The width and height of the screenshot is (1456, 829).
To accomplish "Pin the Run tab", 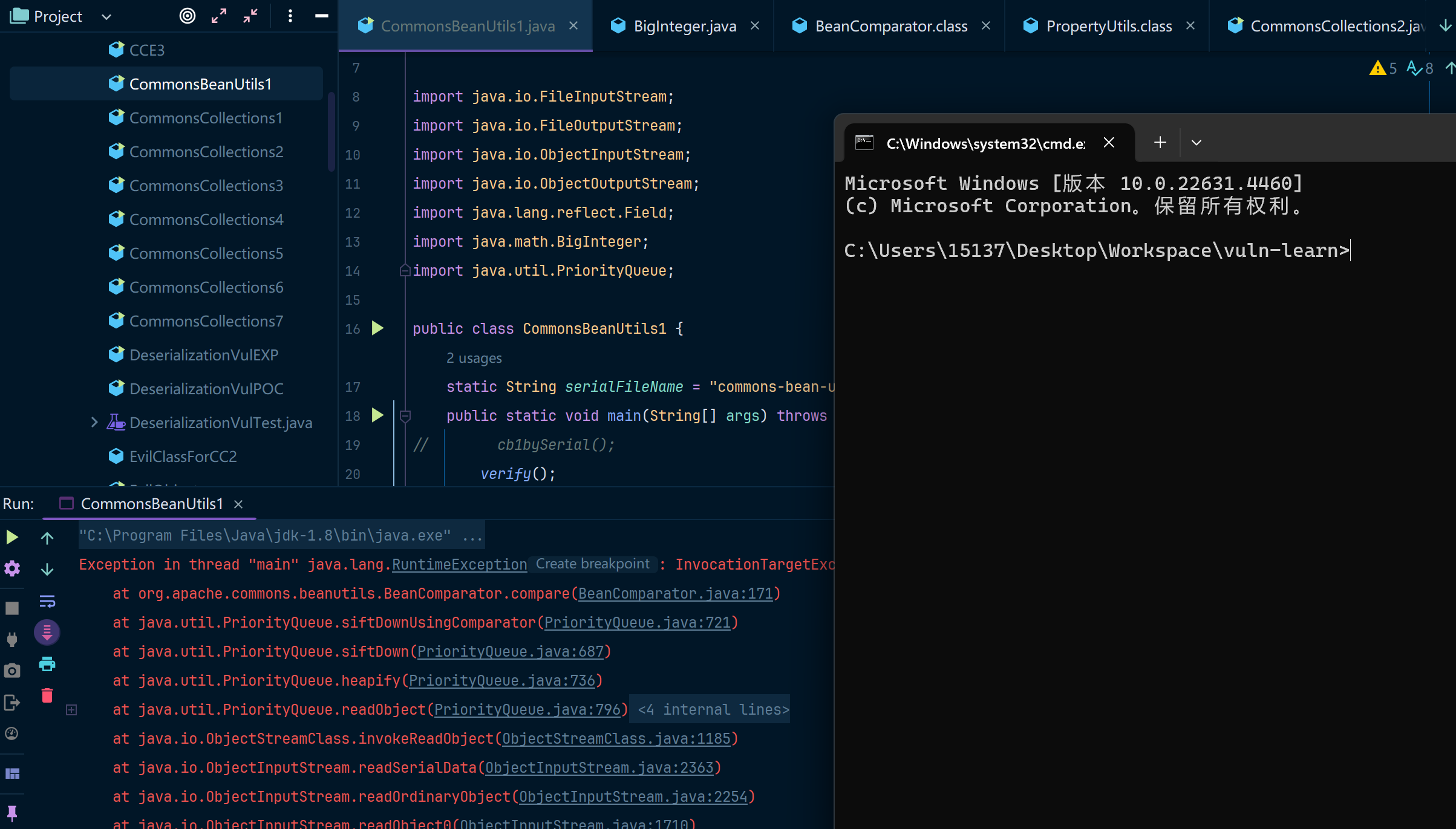I will [12, 813].
